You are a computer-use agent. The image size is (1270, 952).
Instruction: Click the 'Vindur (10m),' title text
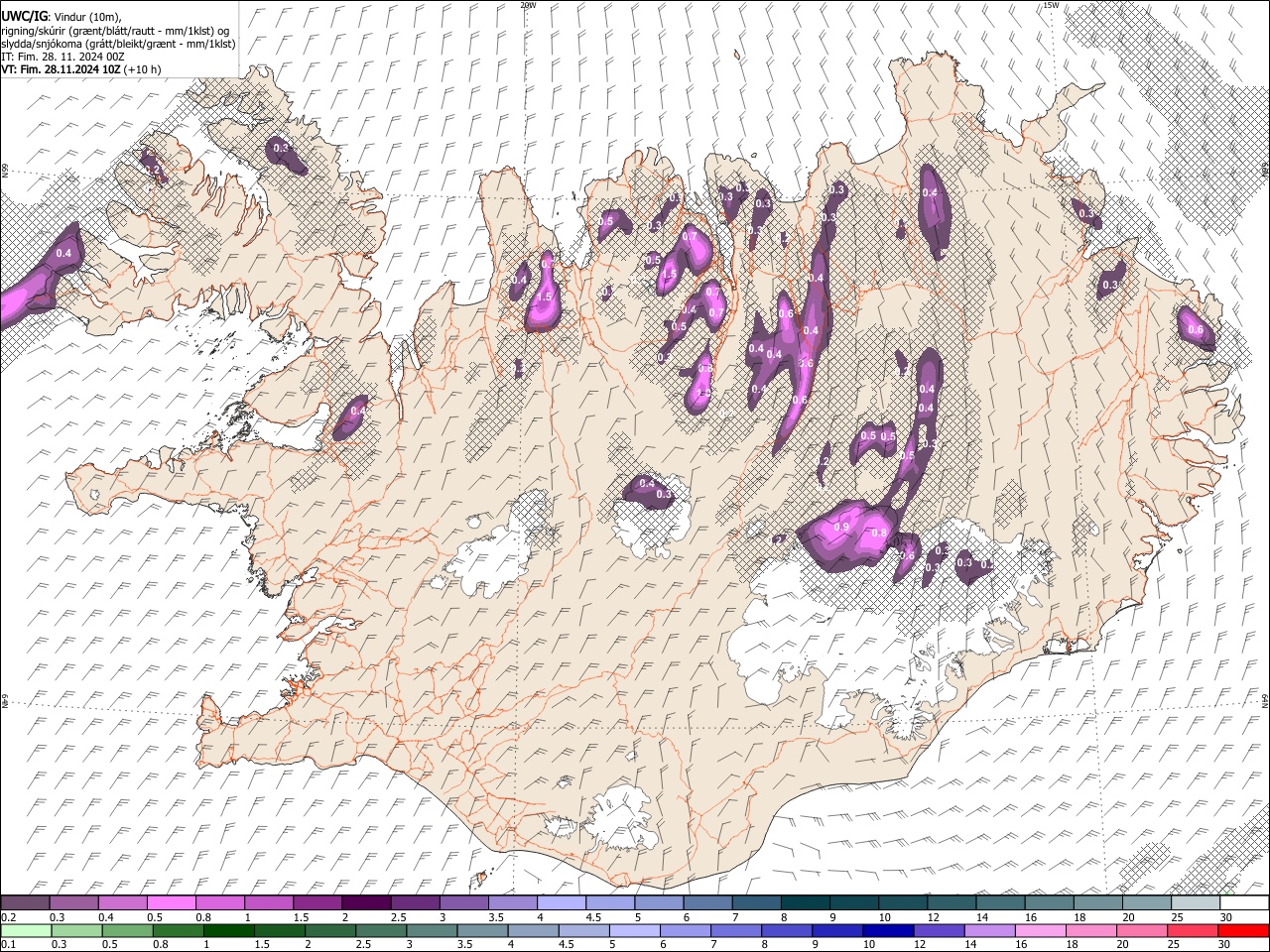point(86,17)
